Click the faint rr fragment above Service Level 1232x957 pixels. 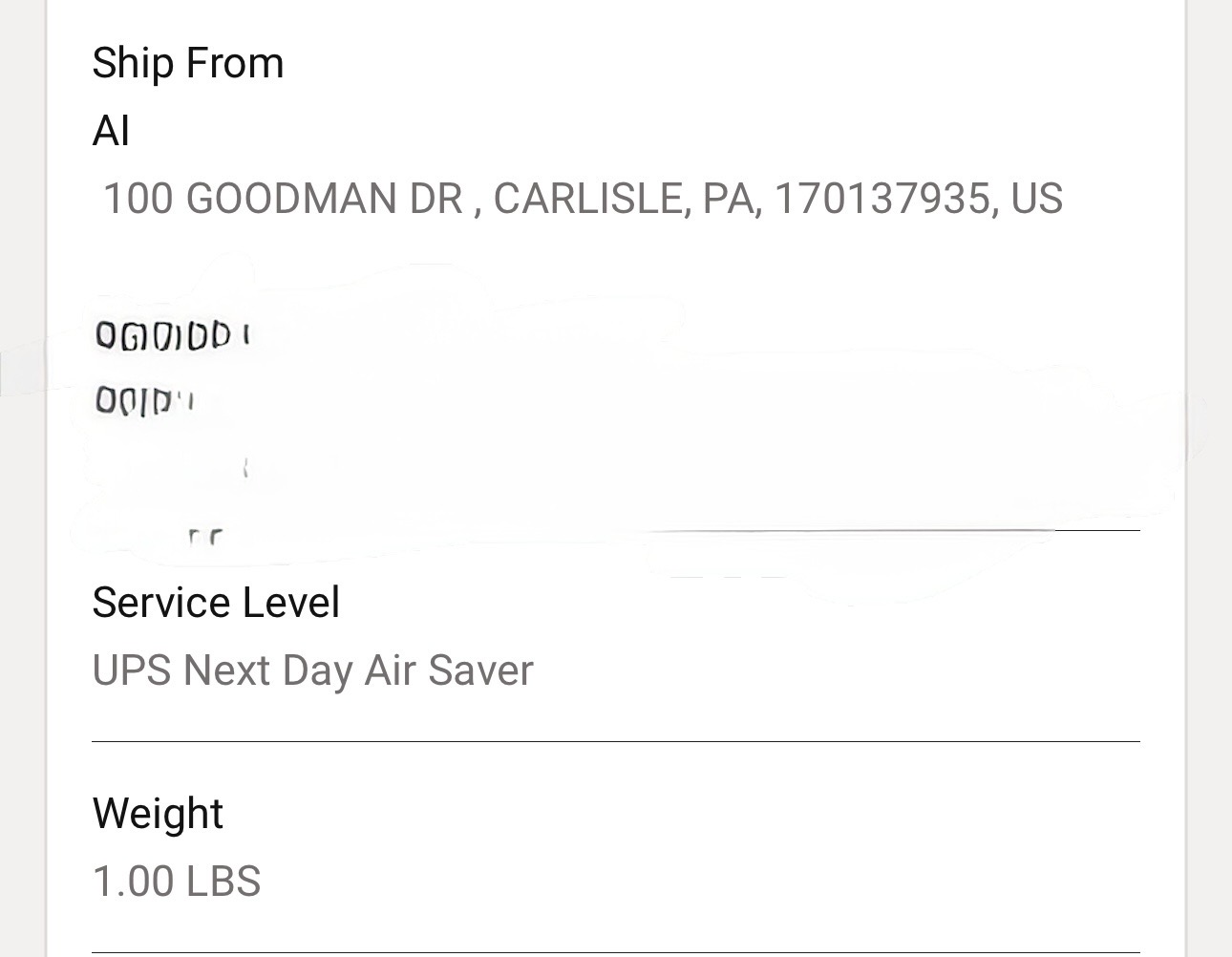[x=204, y=537]
